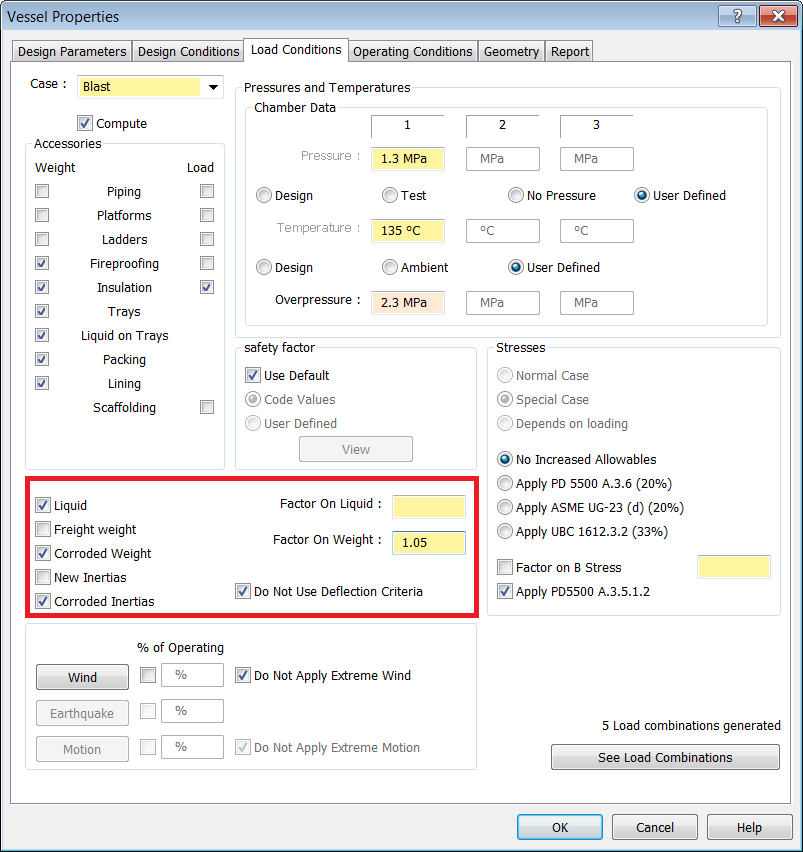Enable Piping weight checkbox
This screenshot has width=803, height=852.
(42, 191)
